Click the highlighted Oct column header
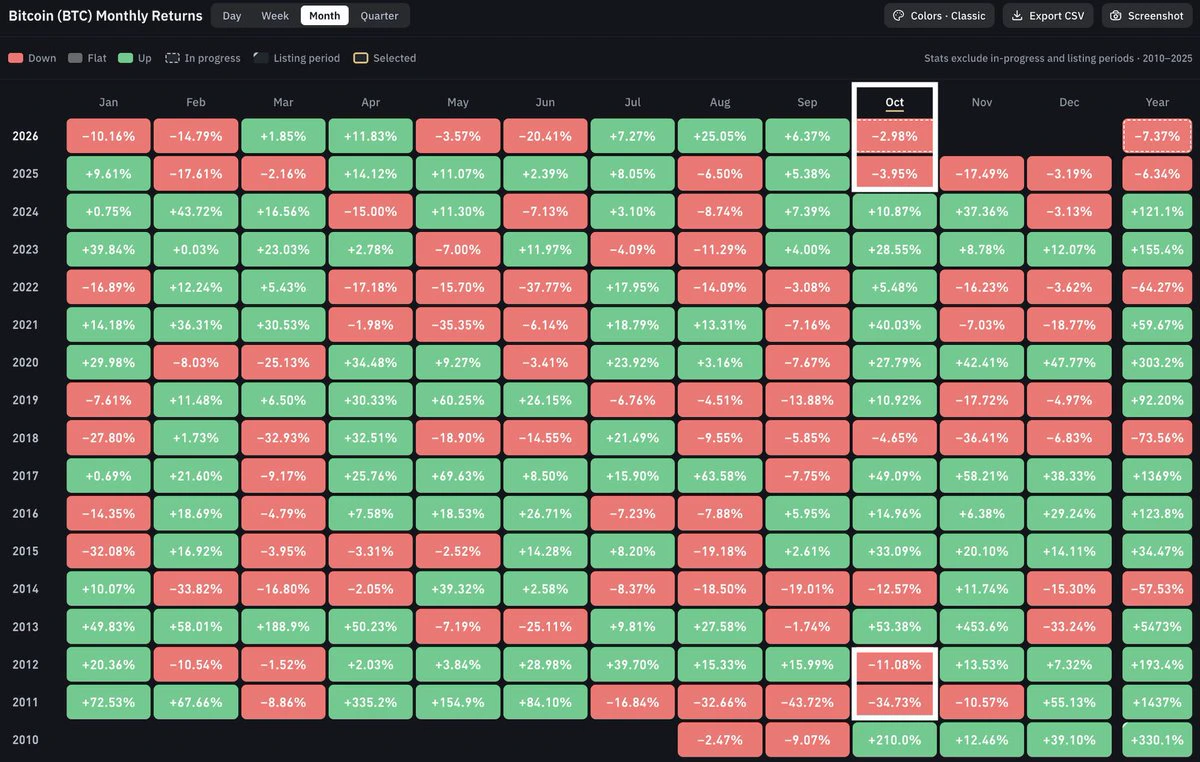The width and height of the screenshot is (1200, 762). coord(894,102)
